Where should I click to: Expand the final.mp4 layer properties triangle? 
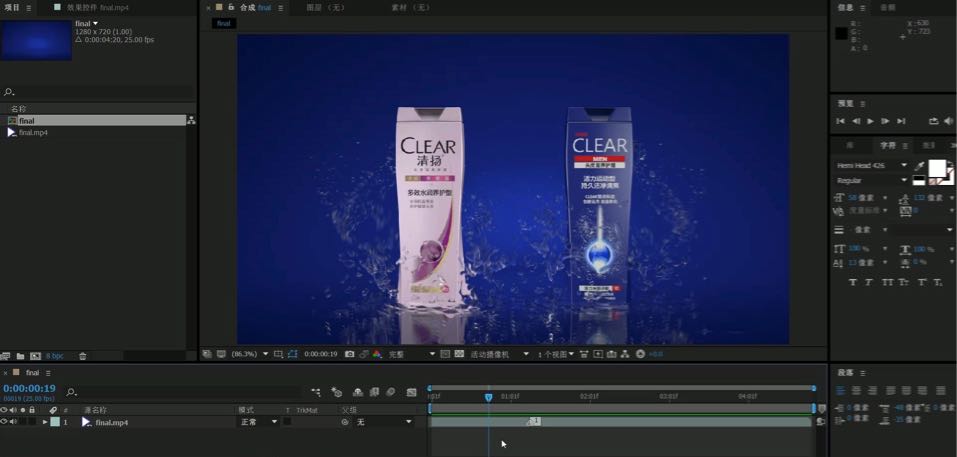click(45, 422)
